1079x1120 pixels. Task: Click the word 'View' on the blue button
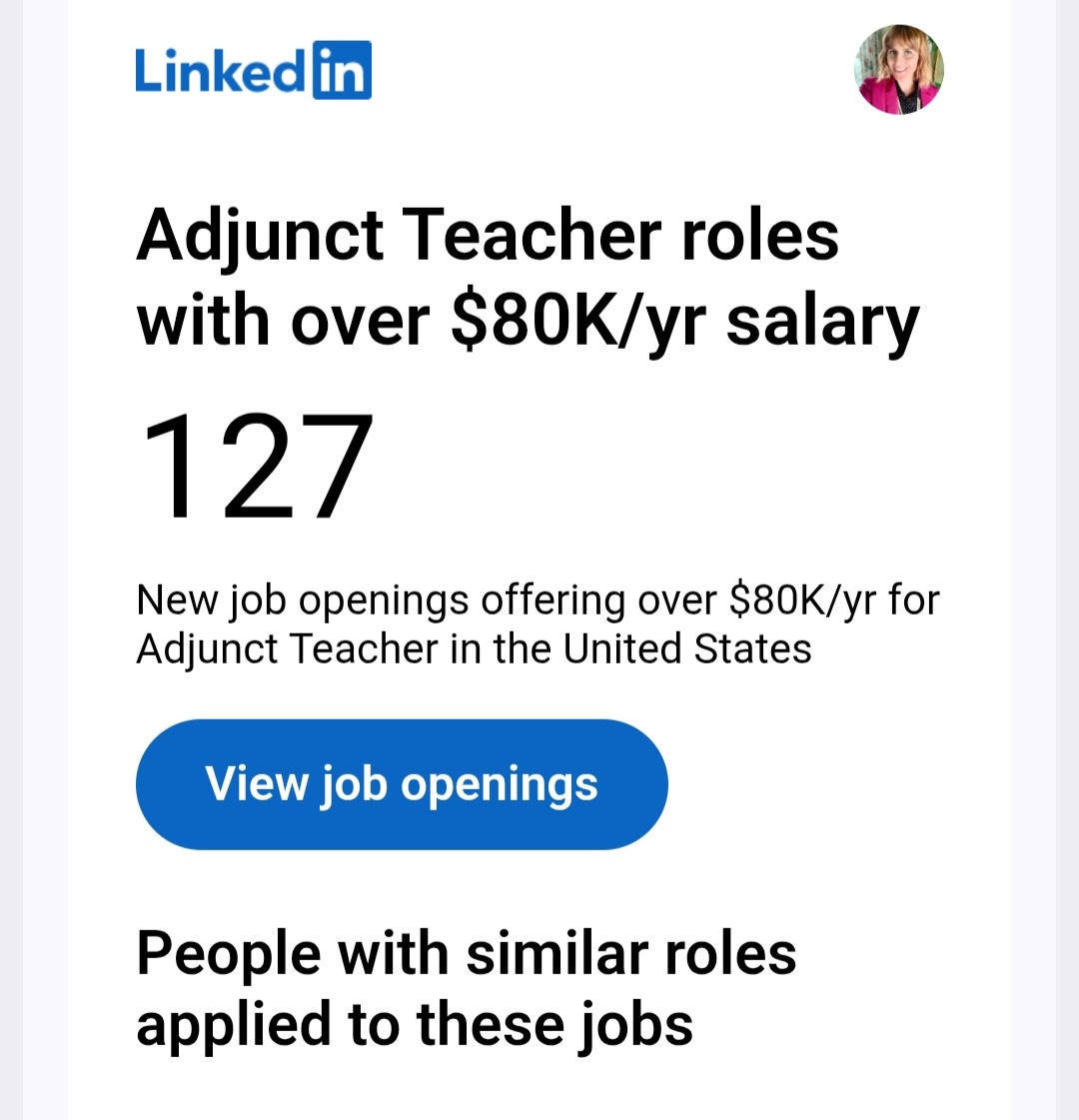click(x=256, y=783)
